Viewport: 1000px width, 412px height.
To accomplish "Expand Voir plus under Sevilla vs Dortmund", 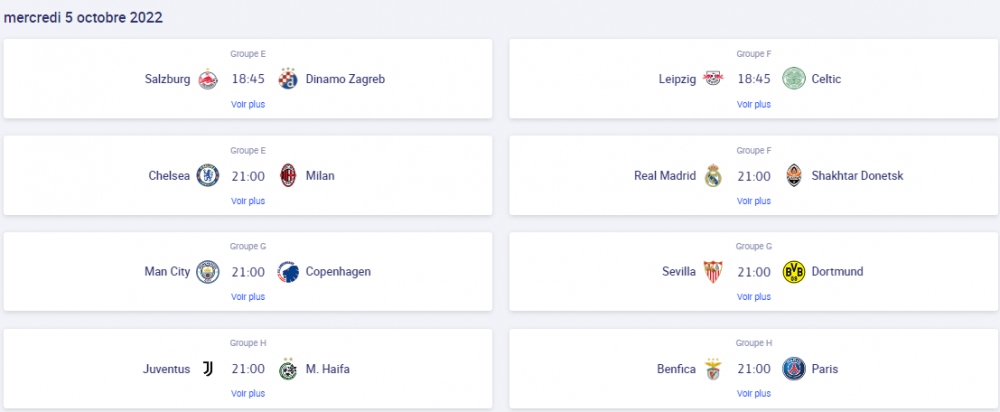I will click(754, 297).
